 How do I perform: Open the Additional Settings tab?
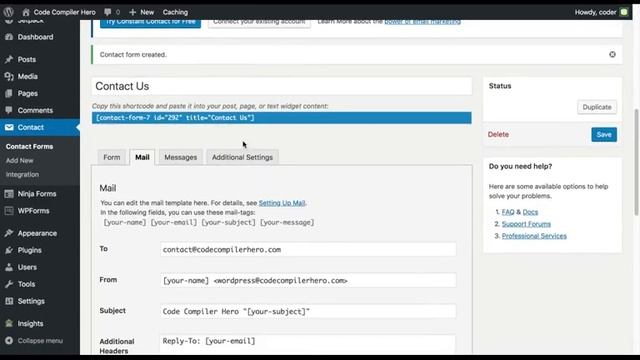242,157
